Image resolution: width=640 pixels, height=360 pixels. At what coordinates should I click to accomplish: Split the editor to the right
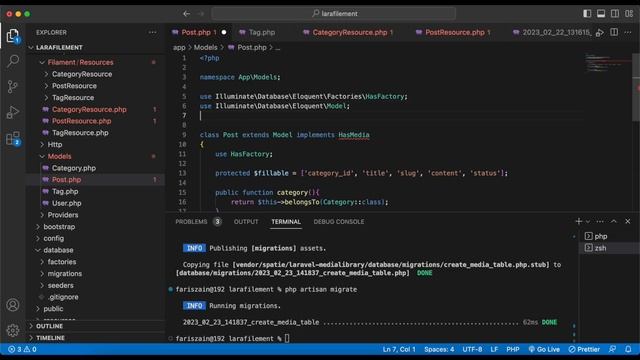coord(614,32)
